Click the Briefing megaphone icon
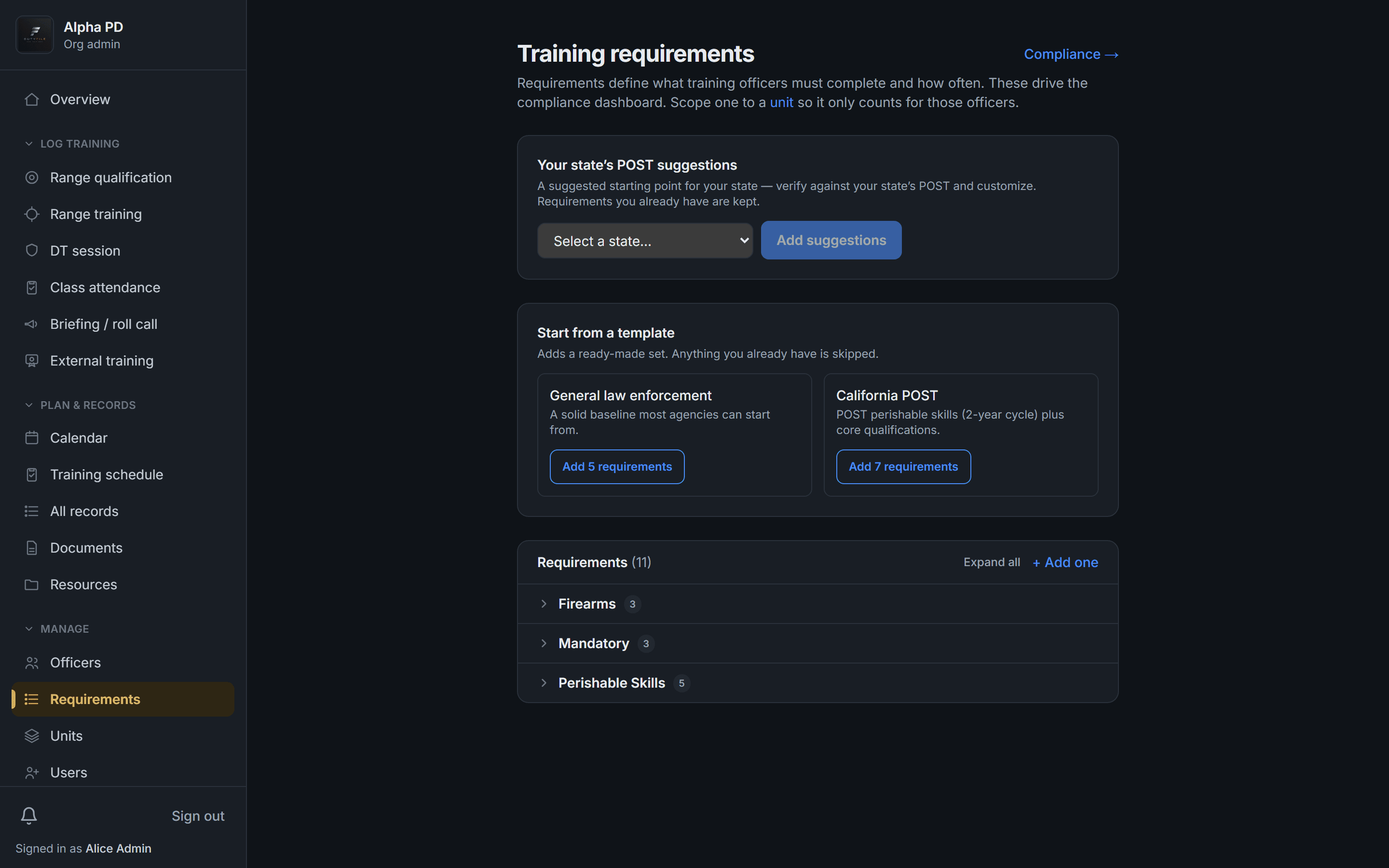This screenshot has height=868, width=1389. point(31,325)
